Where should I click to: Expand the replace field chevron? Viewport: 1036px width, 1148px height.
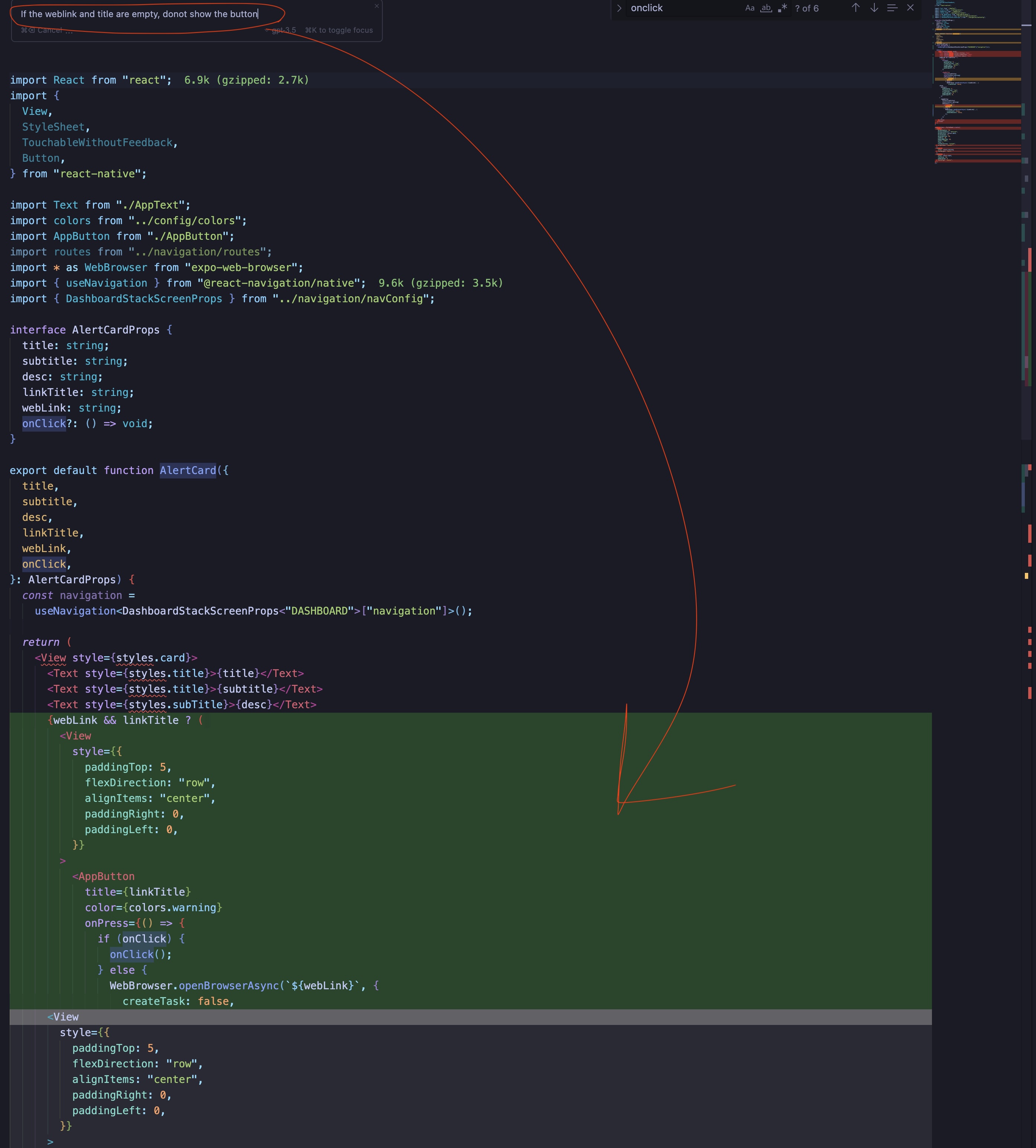pyautogui.click(x=619, y=8)
